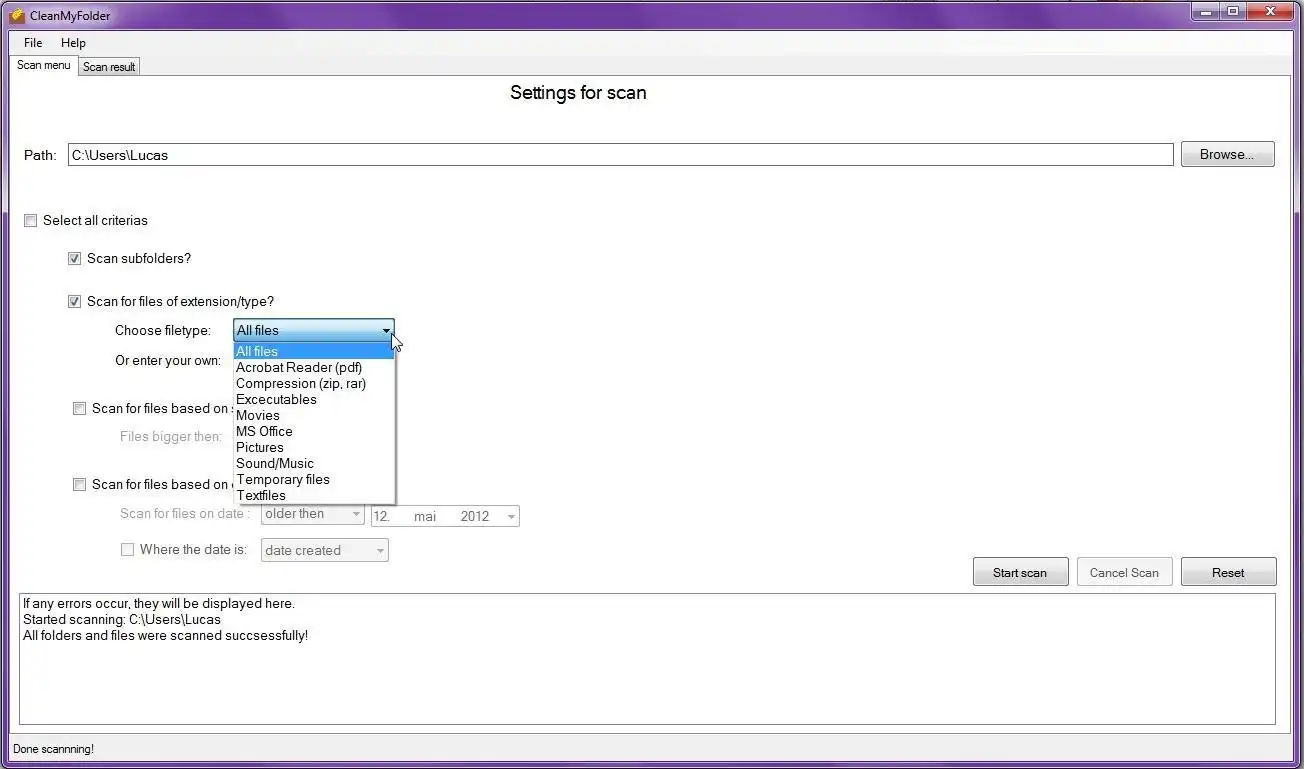The height and width of the screenshot is (769, 1304).
Task: Toggle Select all criterias checkbox
Action: (x=31, y=220)
